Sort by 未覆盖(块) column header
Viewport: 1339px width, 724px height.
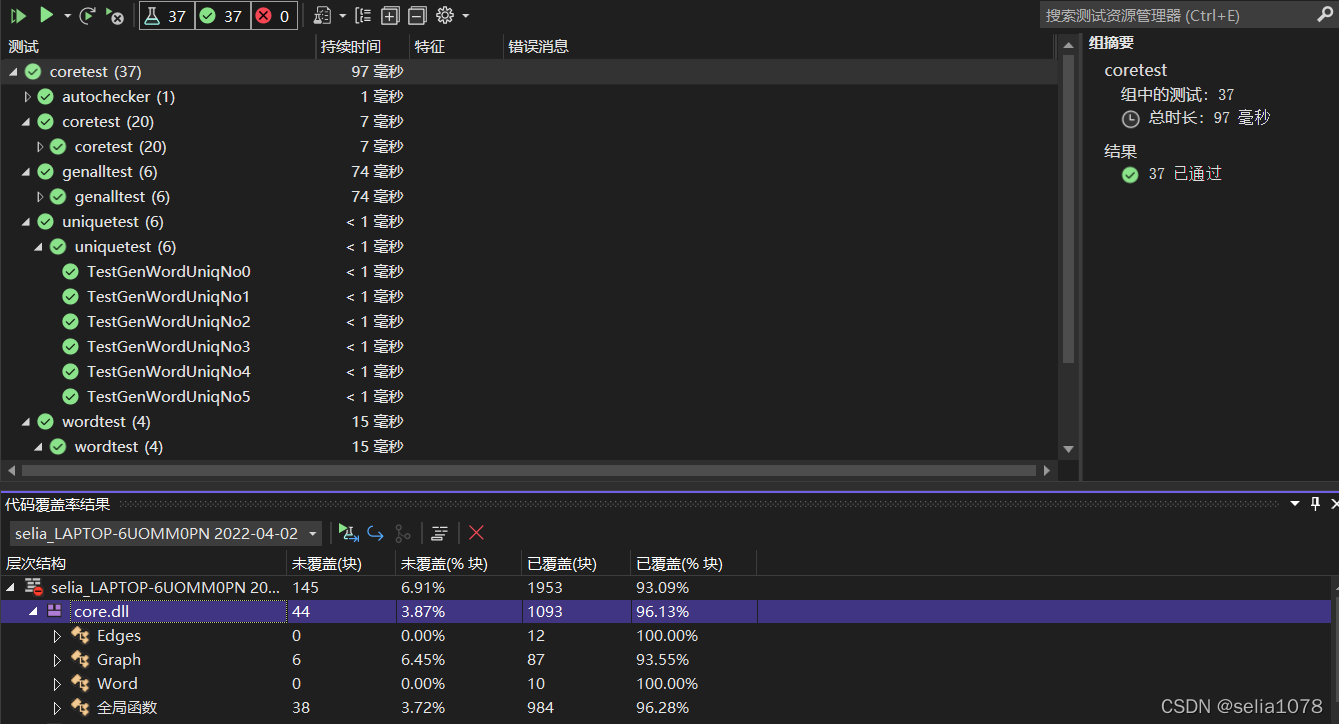(x=341, y=564)
